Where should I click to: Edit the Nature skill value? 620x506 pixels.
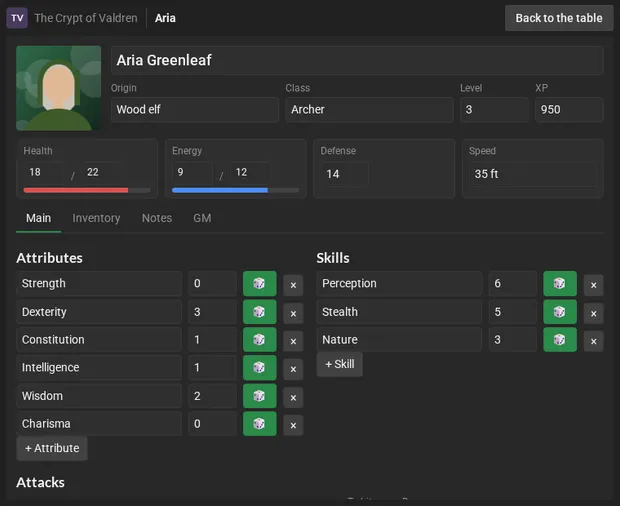click(513, 340)
